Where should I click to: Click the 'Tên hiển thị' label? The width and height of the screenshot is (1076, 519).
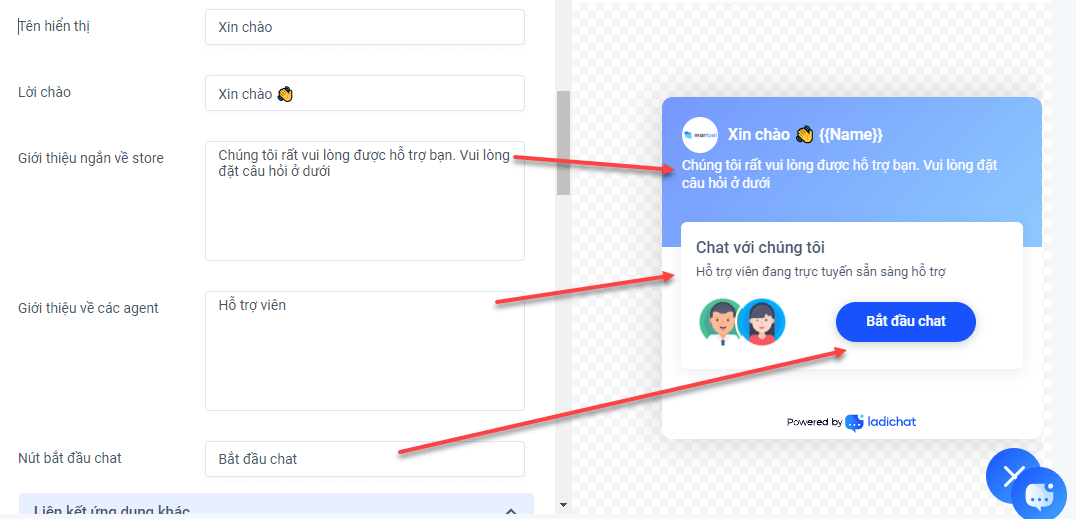(x=54, y=27)
